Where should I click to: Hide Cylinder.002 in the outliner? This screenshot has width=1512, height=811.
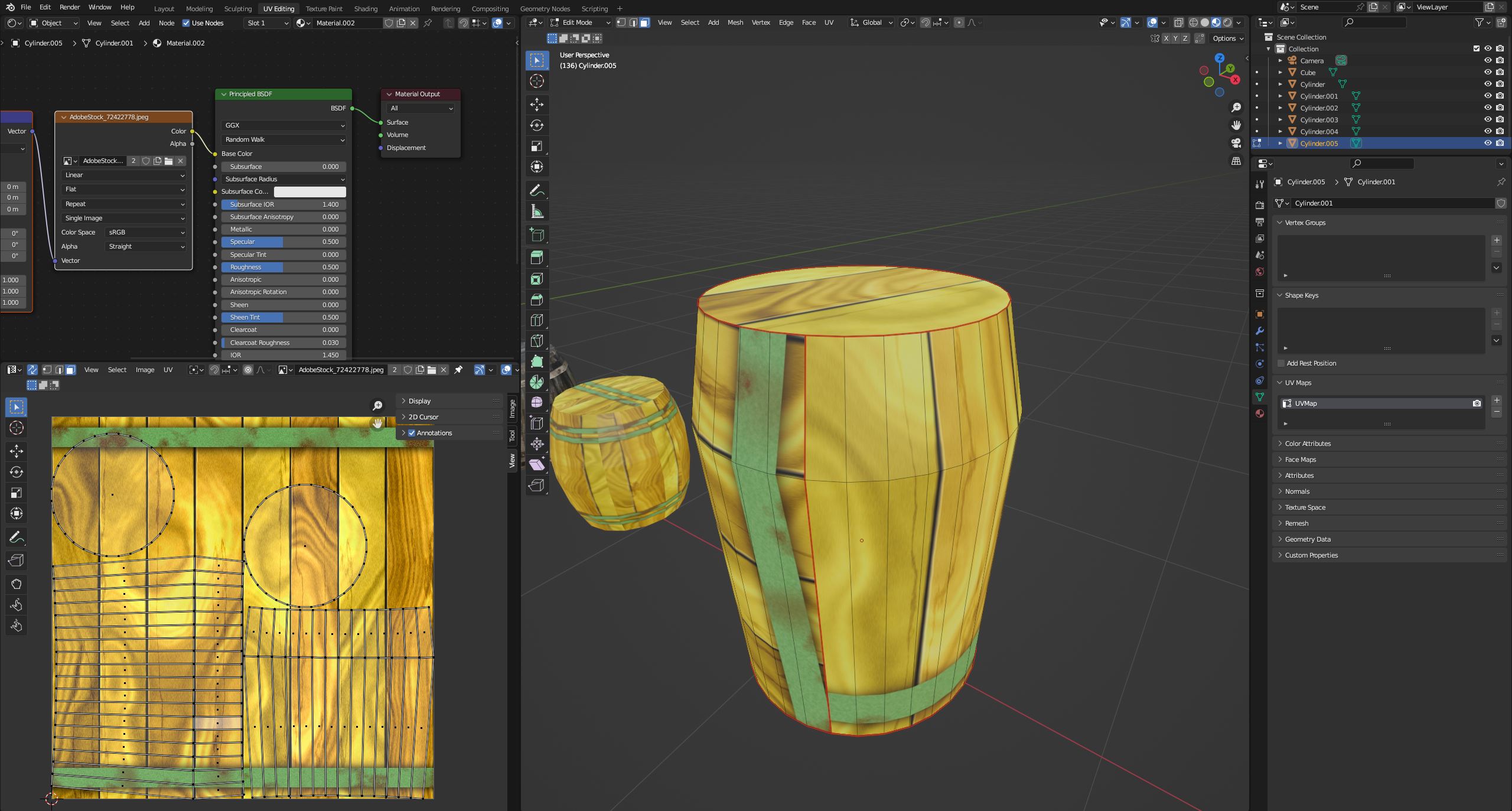(x=1488, y=108)
